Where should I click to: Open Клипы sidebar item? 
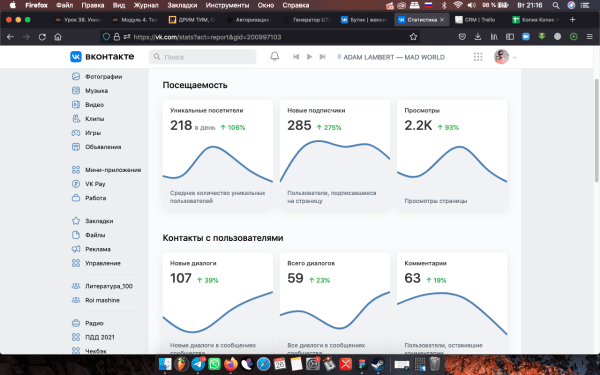pos(88,119)
